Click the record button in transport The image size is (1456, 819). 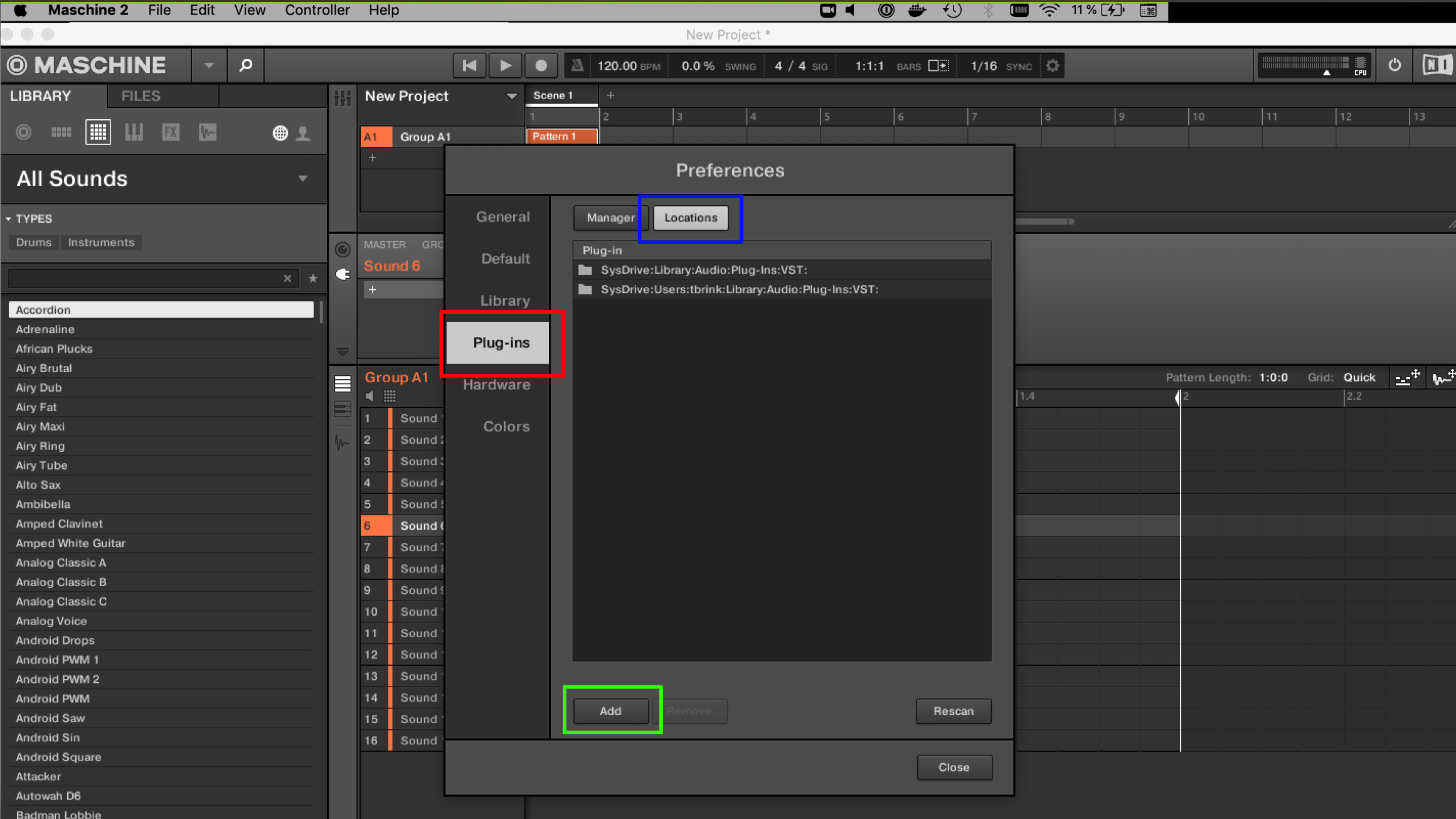(541, 65)
